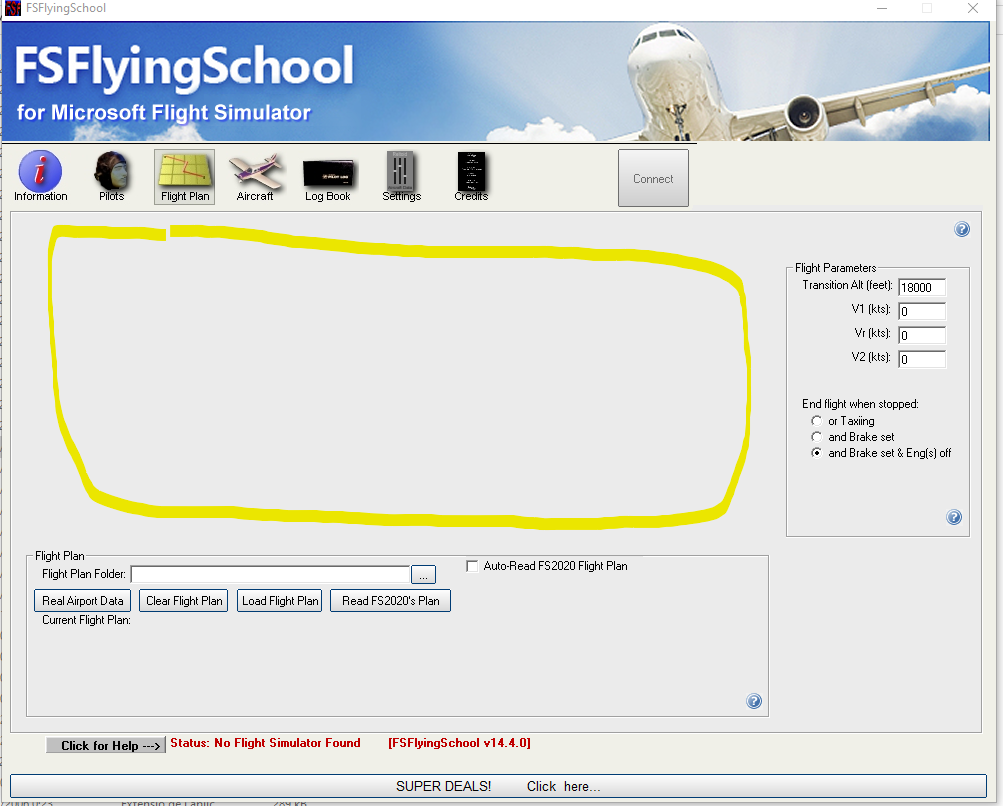Image resolution: width=1003 pixels, height=806 pixels.
Task: Select the 'or Taxiing' radio option
Action: [816, 421]
